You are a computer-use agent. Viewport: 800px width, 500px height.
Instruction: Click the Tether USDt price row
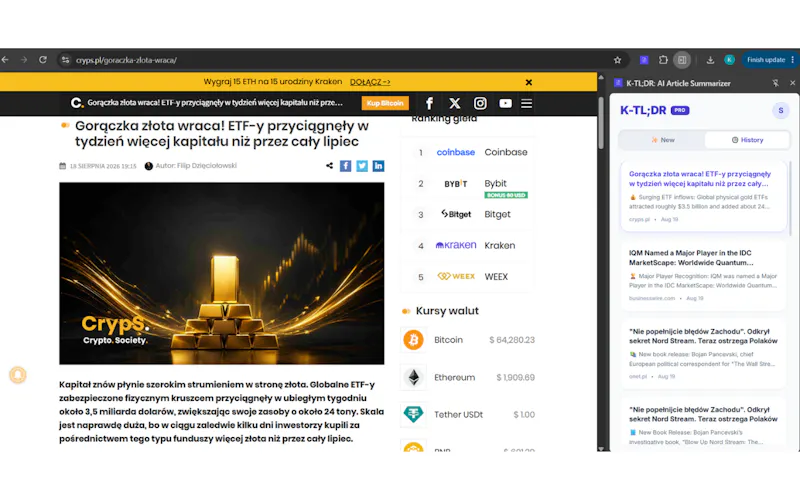[x=468, y=415]
